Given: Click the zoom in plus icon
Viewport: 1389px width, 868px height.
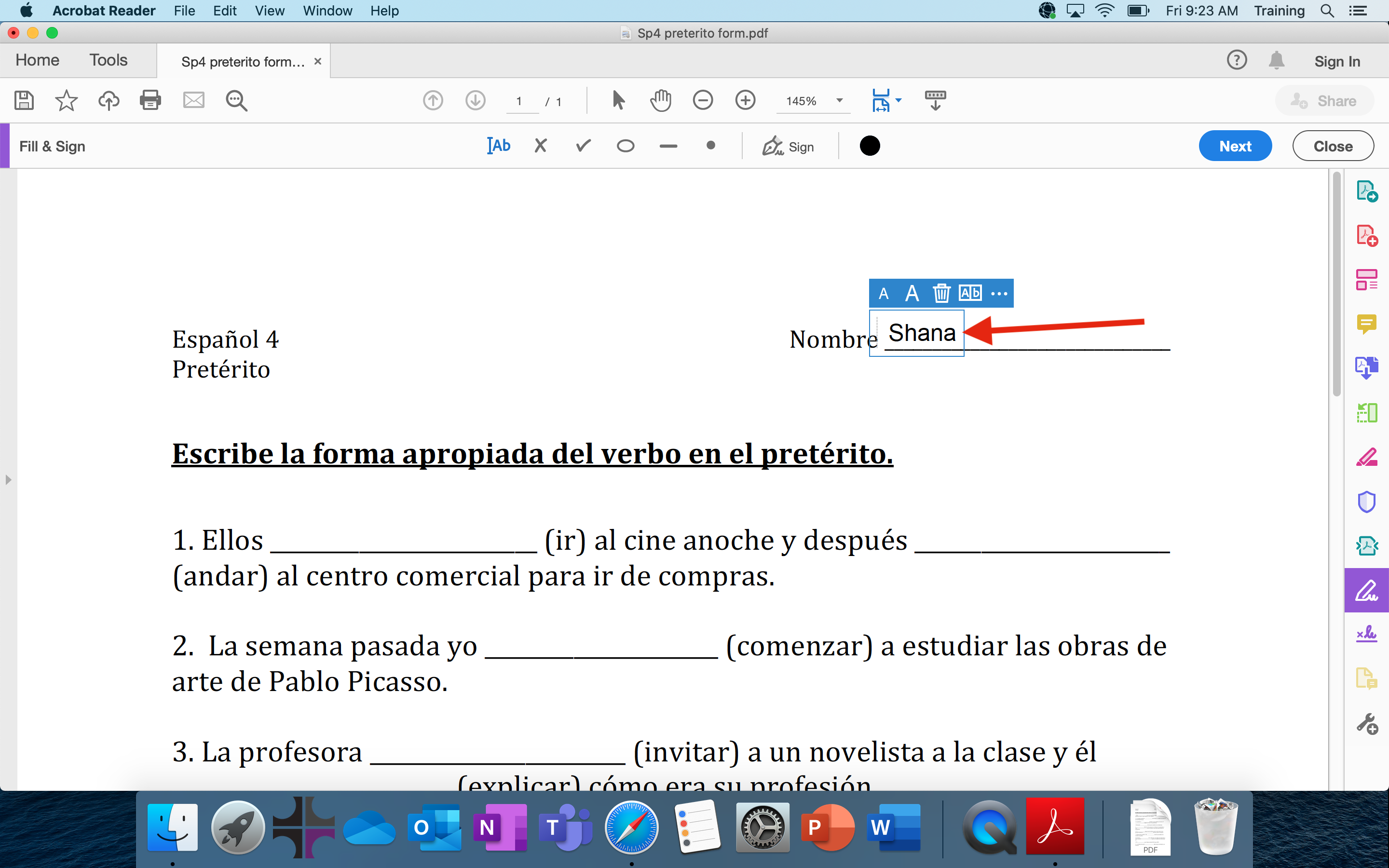Looking at the screenshot, I should pyautogui.click(x=745, y=100).
